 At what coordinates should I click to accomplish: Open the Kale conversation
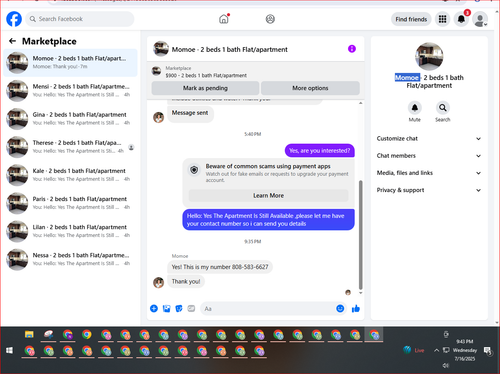click(x=70, y=175)
